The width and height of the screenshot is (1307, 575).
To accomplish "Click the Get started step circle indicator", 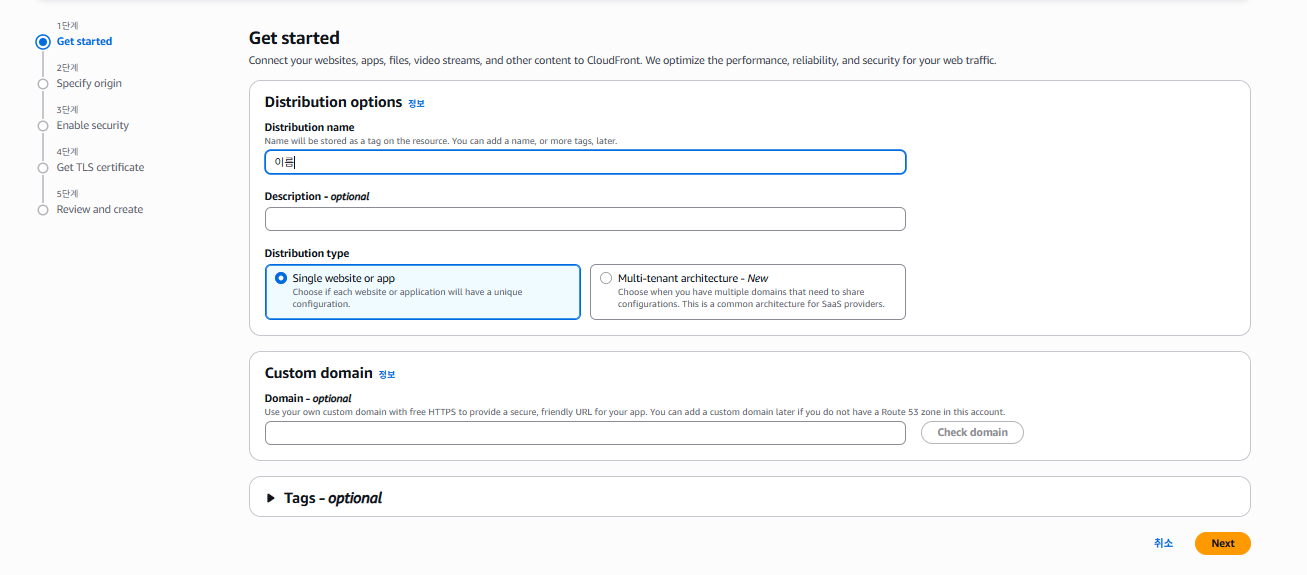I will coord(42,42).
